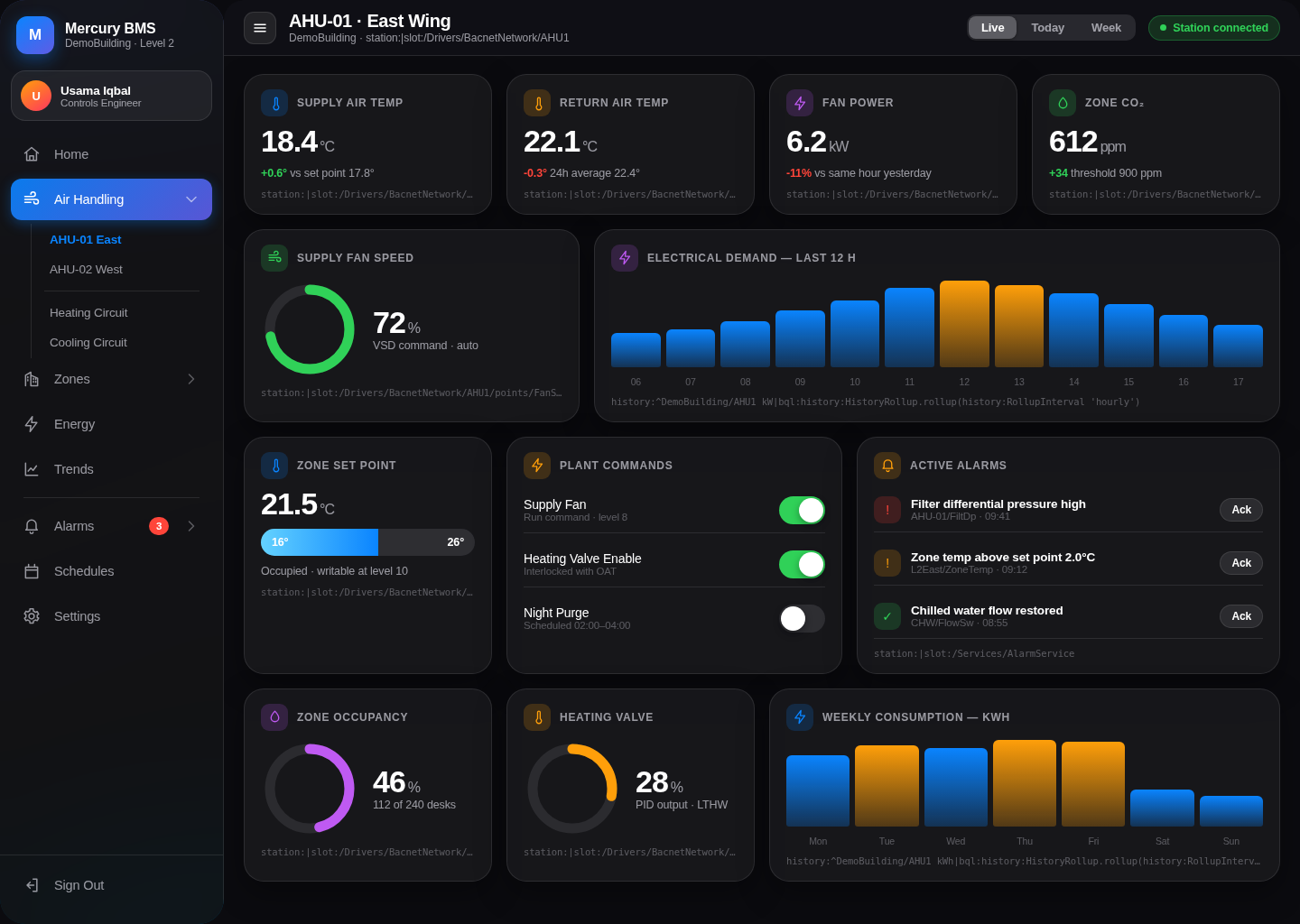Click the Fan Power lightning icon
The image size is (1300, 924).
pyautogui.click(x=800, y=103)
